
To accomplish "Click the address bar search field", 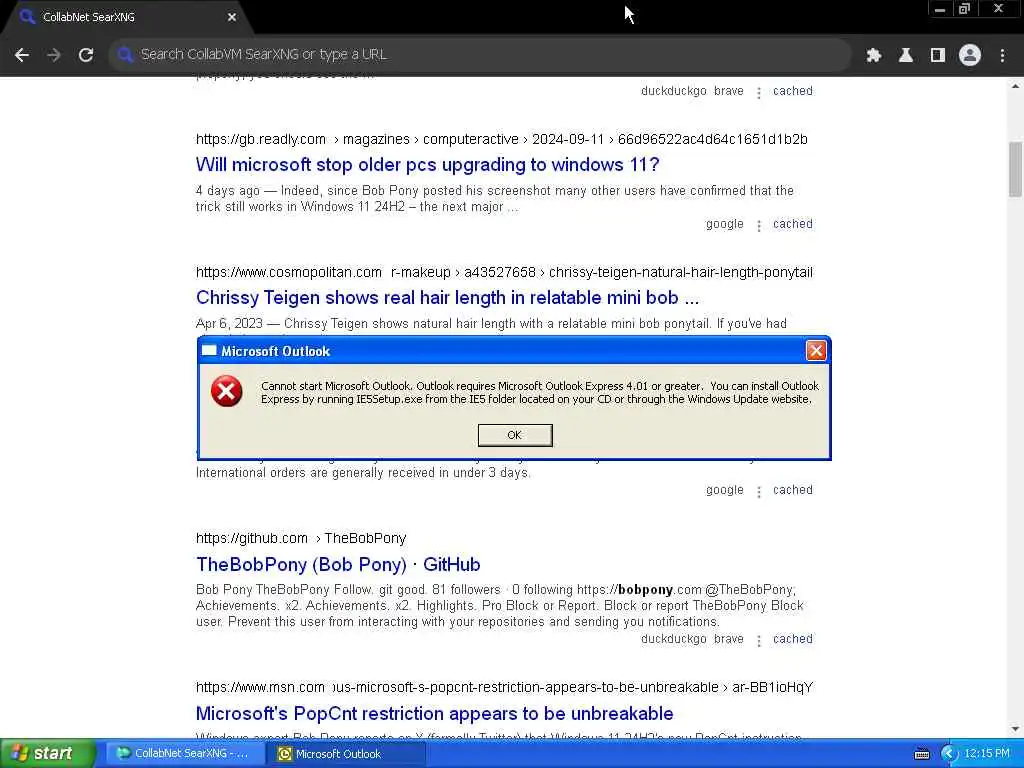I will pos(480,55).
